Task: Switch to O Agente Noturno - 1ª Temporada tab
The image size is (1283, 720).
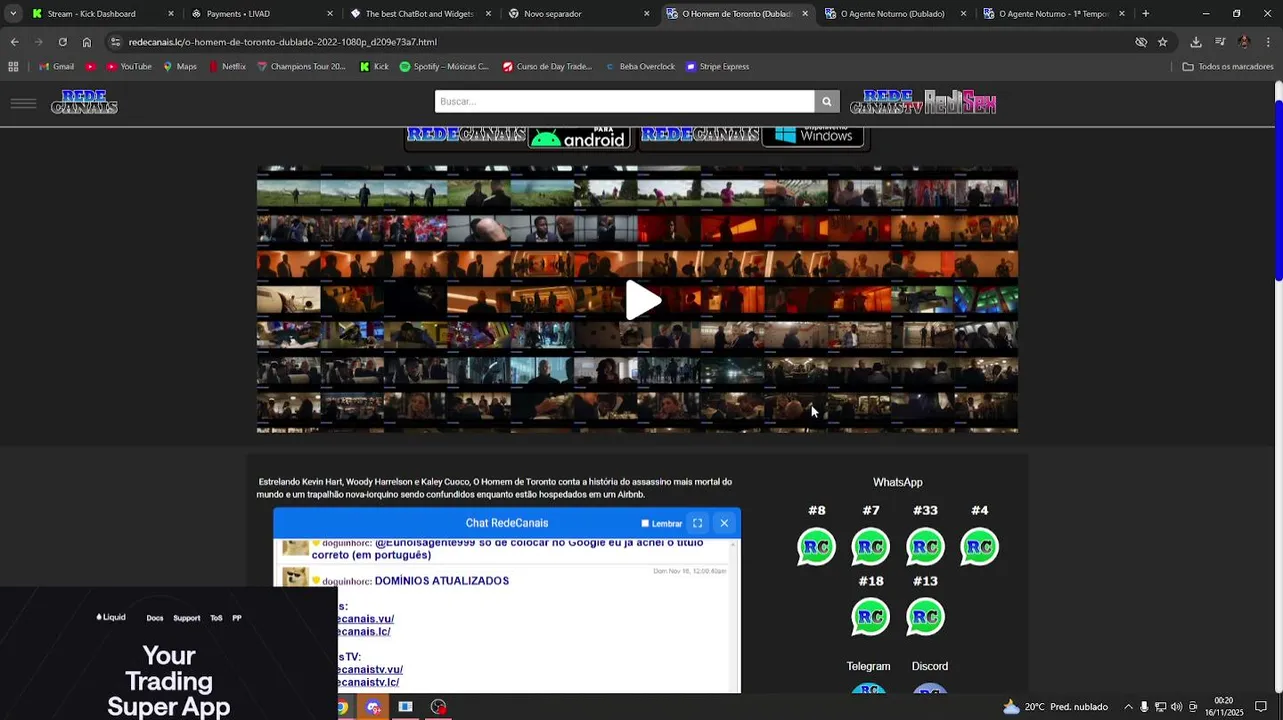Action: pos(1053,14)
